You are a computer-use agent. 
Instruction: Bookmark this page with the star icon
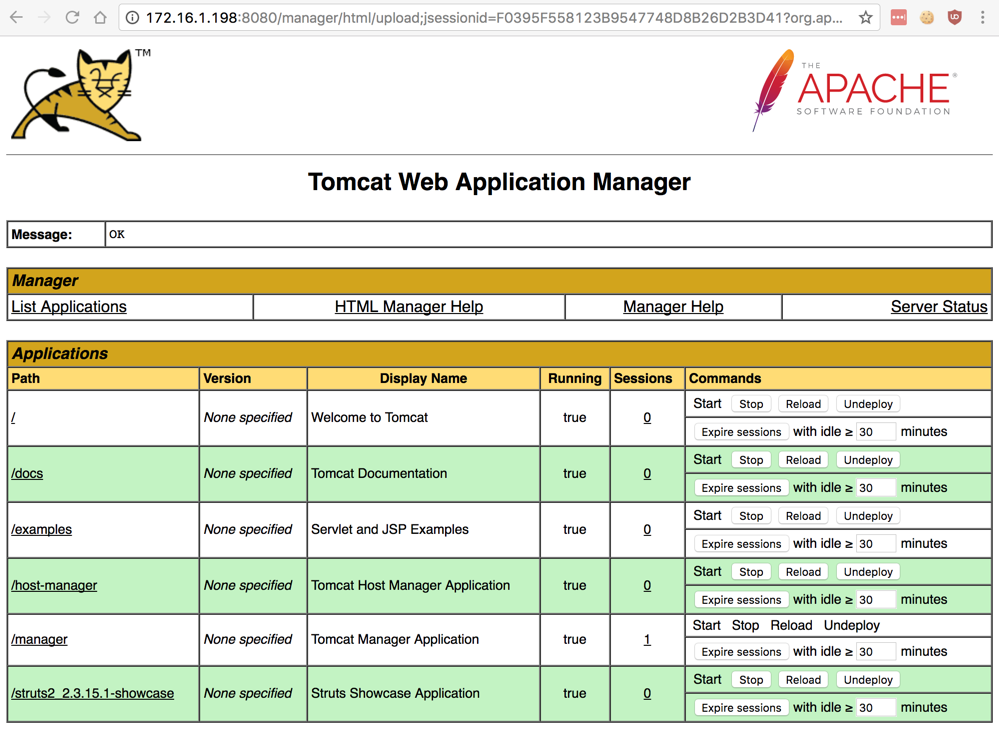point(865,18)
